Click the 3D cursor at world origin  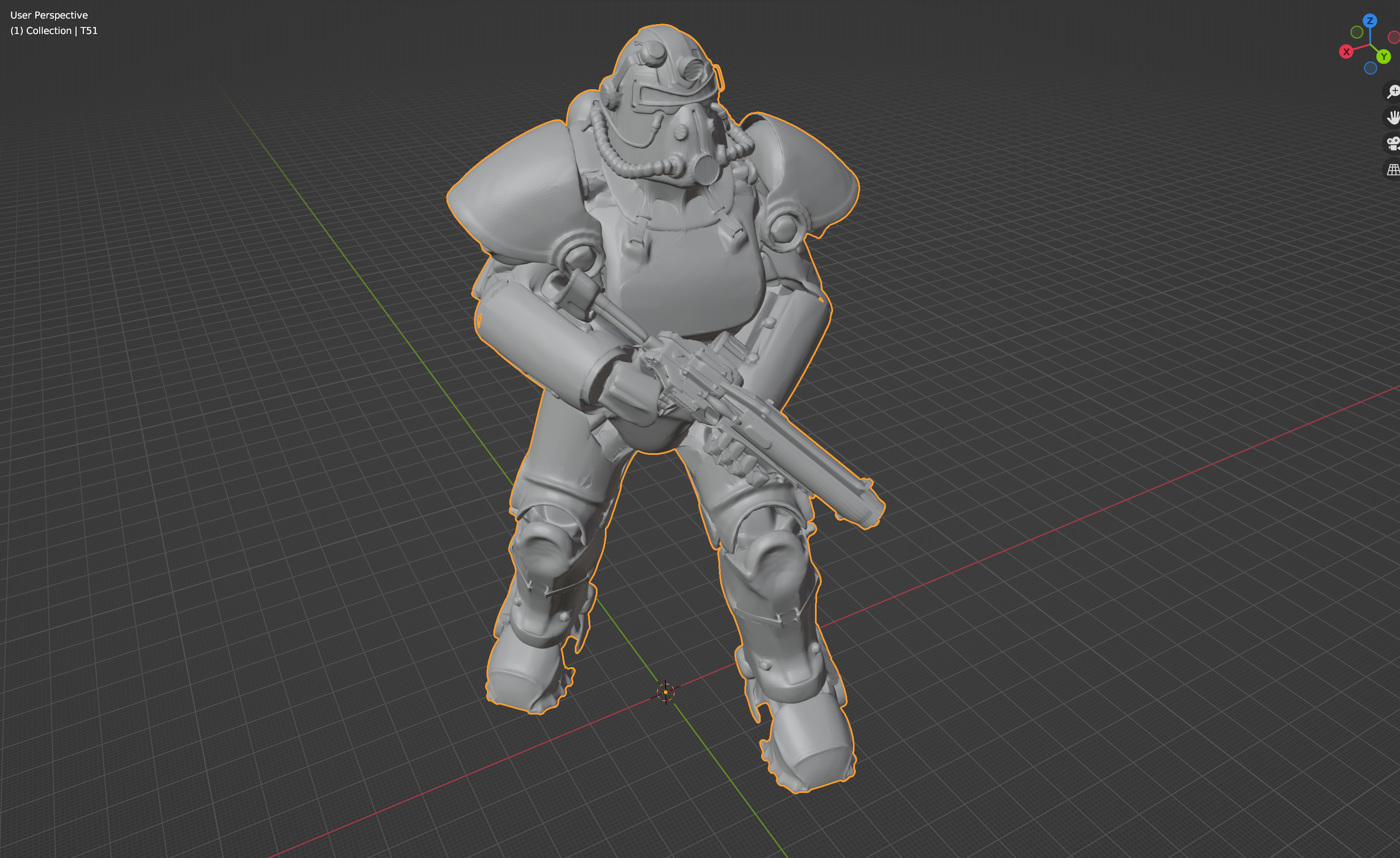click(665, 692)
